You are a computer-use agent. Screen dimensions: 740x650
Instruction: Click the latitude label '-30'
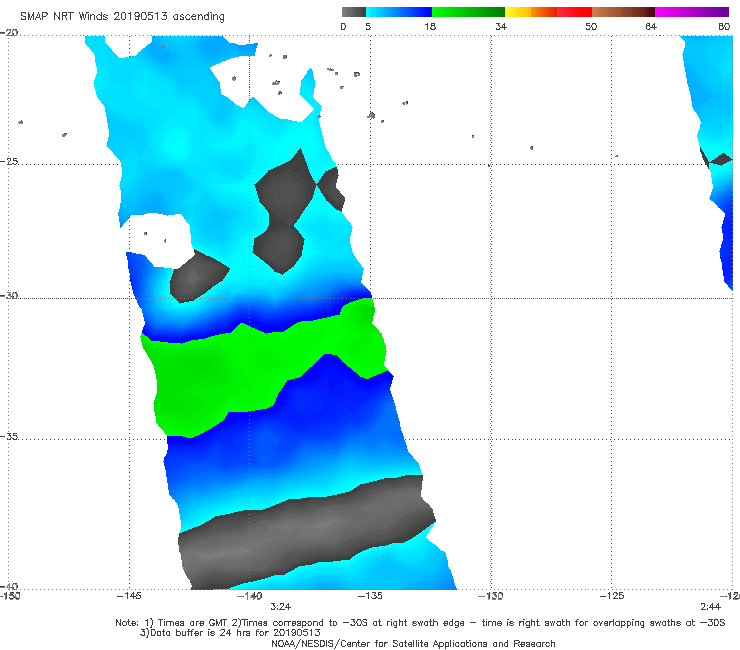tap(9, 295)
